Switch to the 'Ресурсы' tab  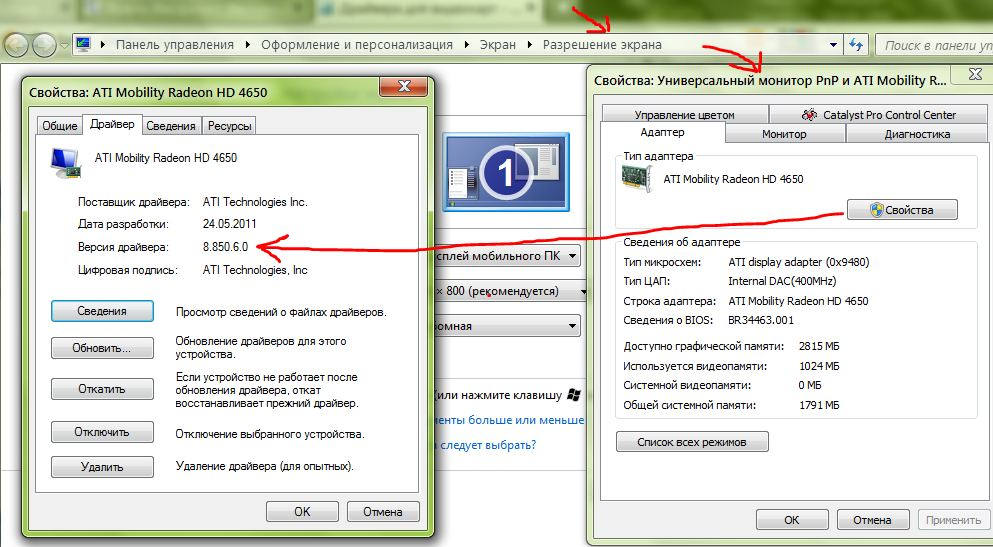[x=229, y=126]
